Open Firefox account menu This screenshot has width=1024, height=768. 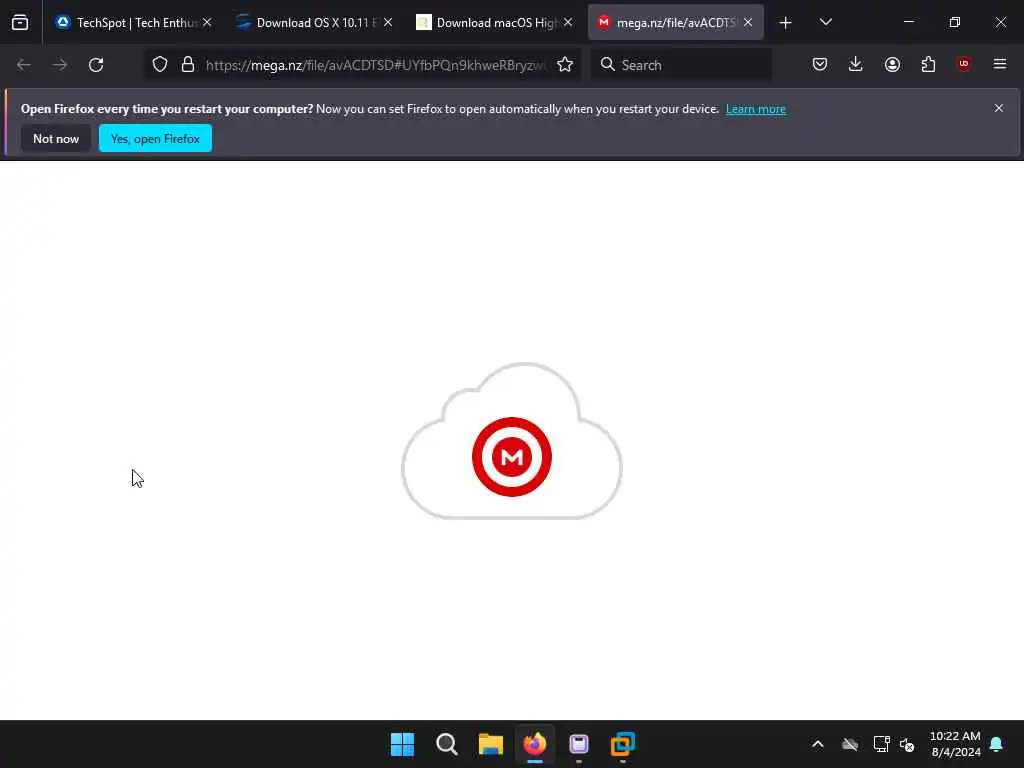[x=892, y=64]
